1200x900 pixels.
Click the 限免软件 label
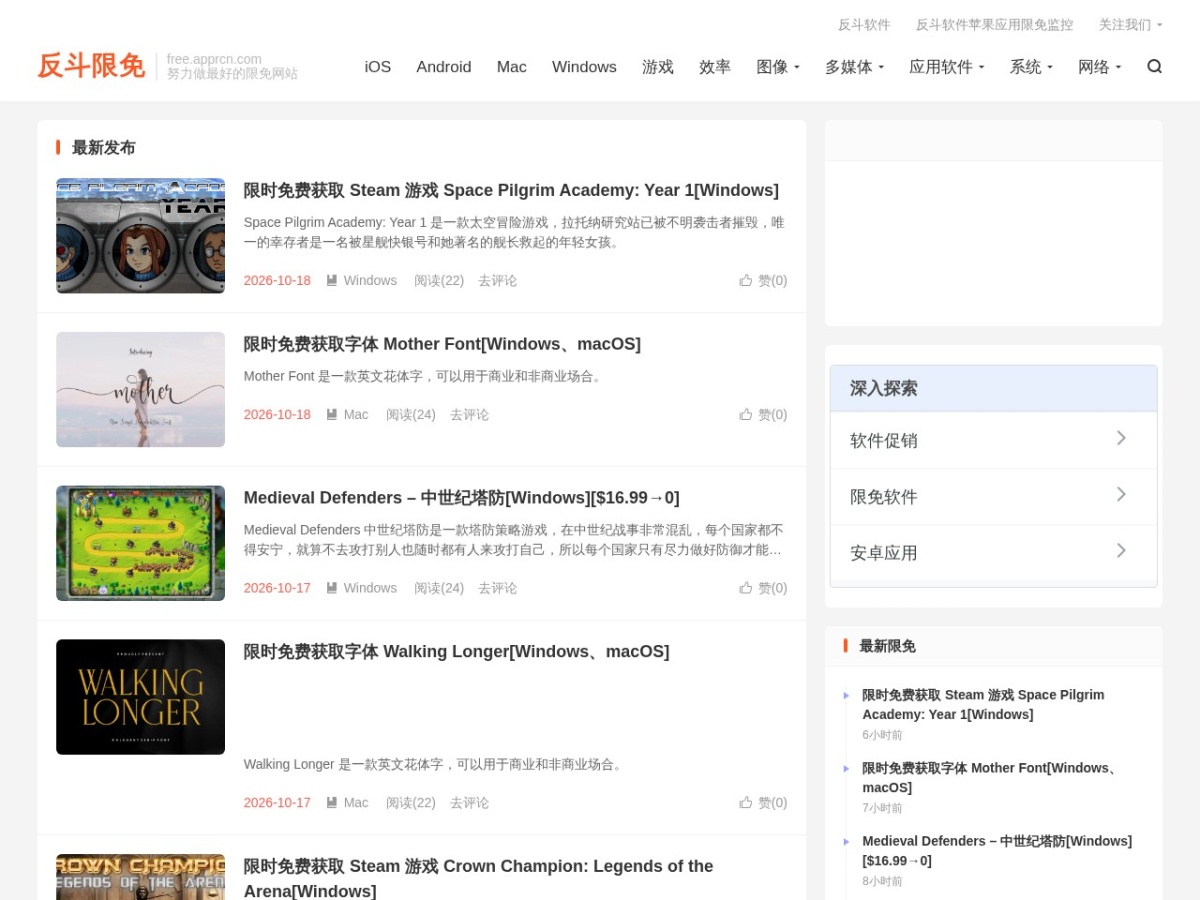[x=884, y=497]
